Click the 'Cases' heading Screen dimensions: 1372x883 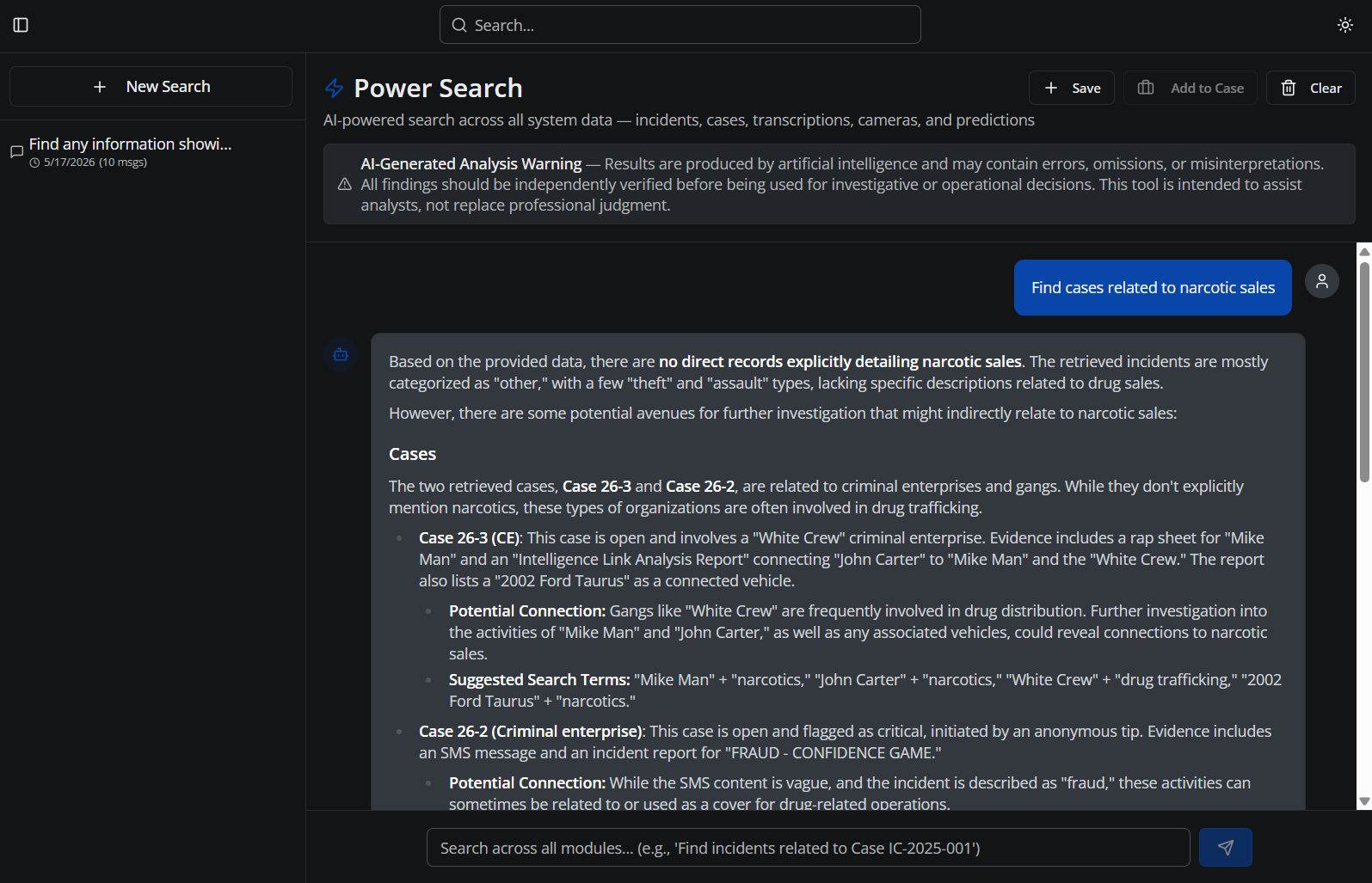(x=412, y=454)
